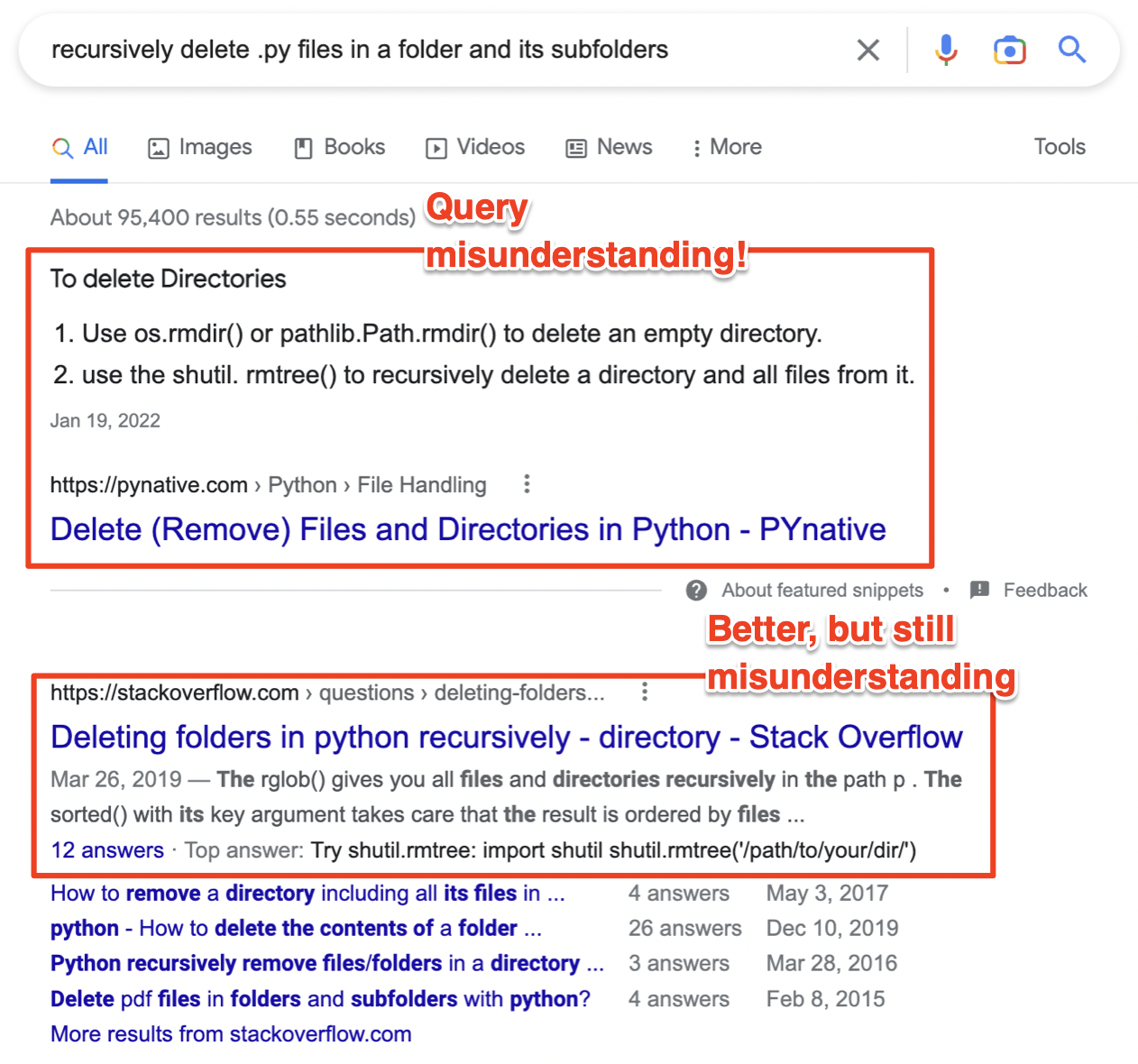Click the Feedback link text
The height and width of the screenshot is (1064, 1138).
coord(1045,591)
